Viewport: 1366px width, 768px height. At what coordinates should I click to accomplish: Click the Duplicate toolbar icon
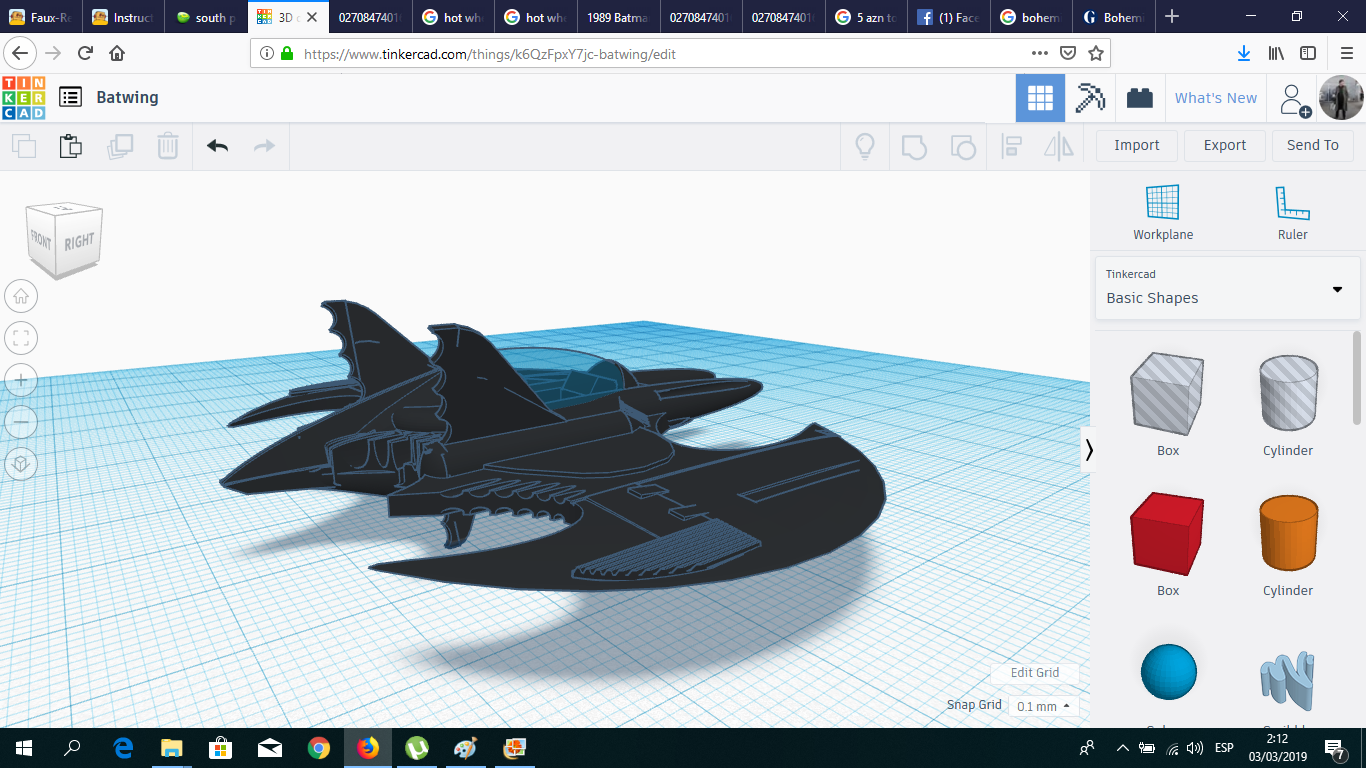[120, 146]
